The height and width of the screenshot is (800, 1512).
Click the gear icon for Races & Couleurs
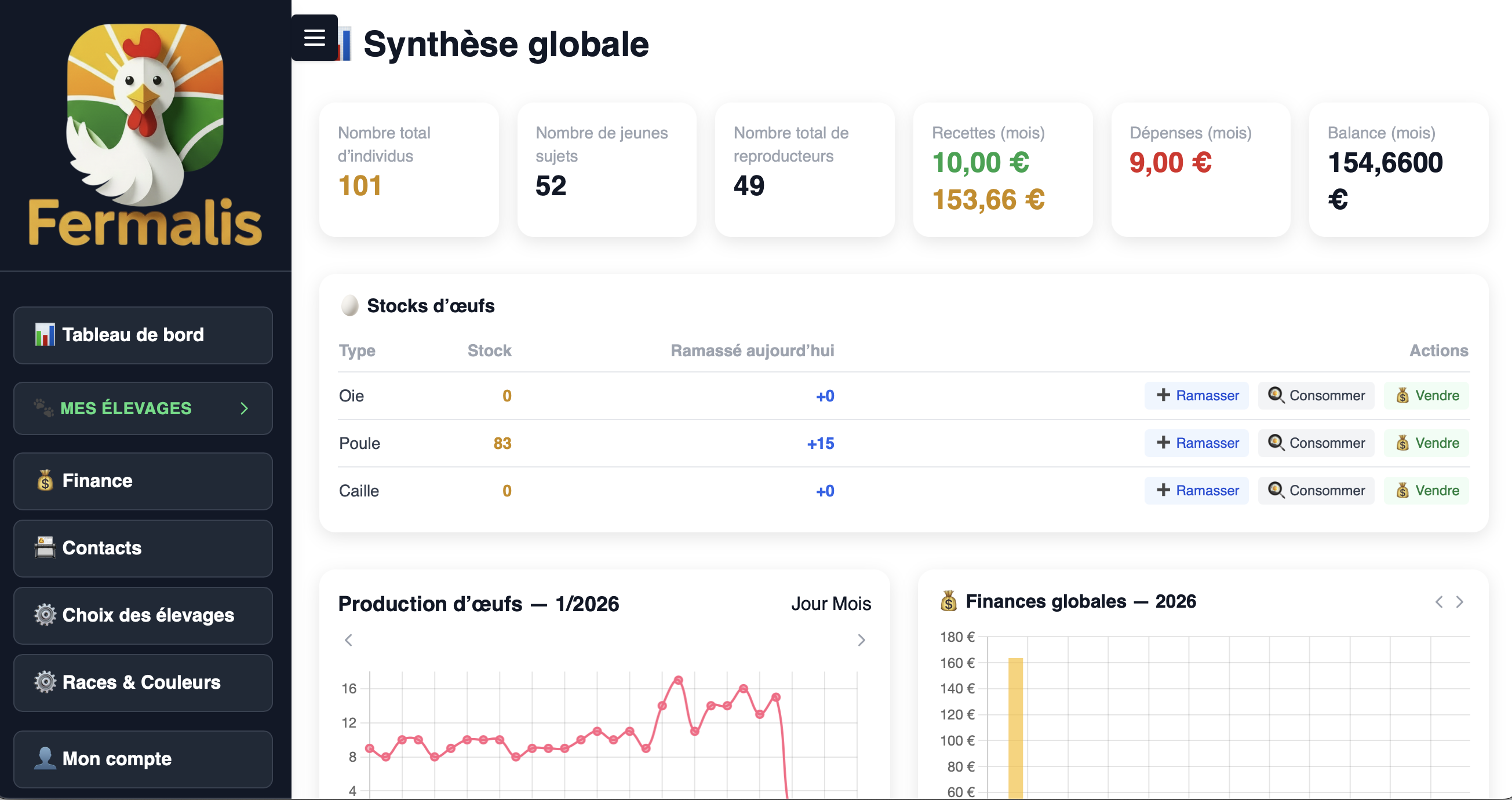click(45, 682)
